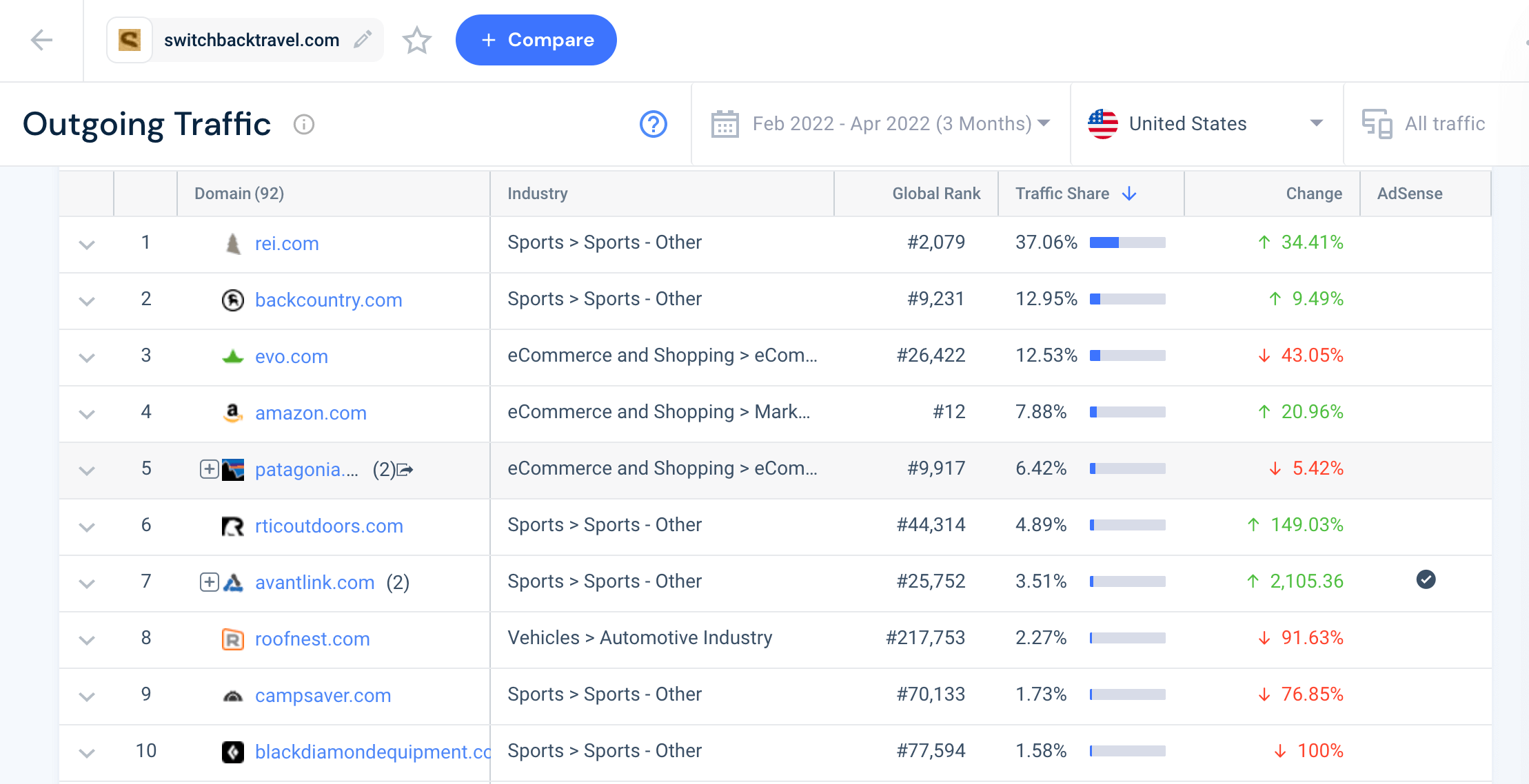Expand the patagonia domain group
This screenshot has height=784, width=1529.
207,470
